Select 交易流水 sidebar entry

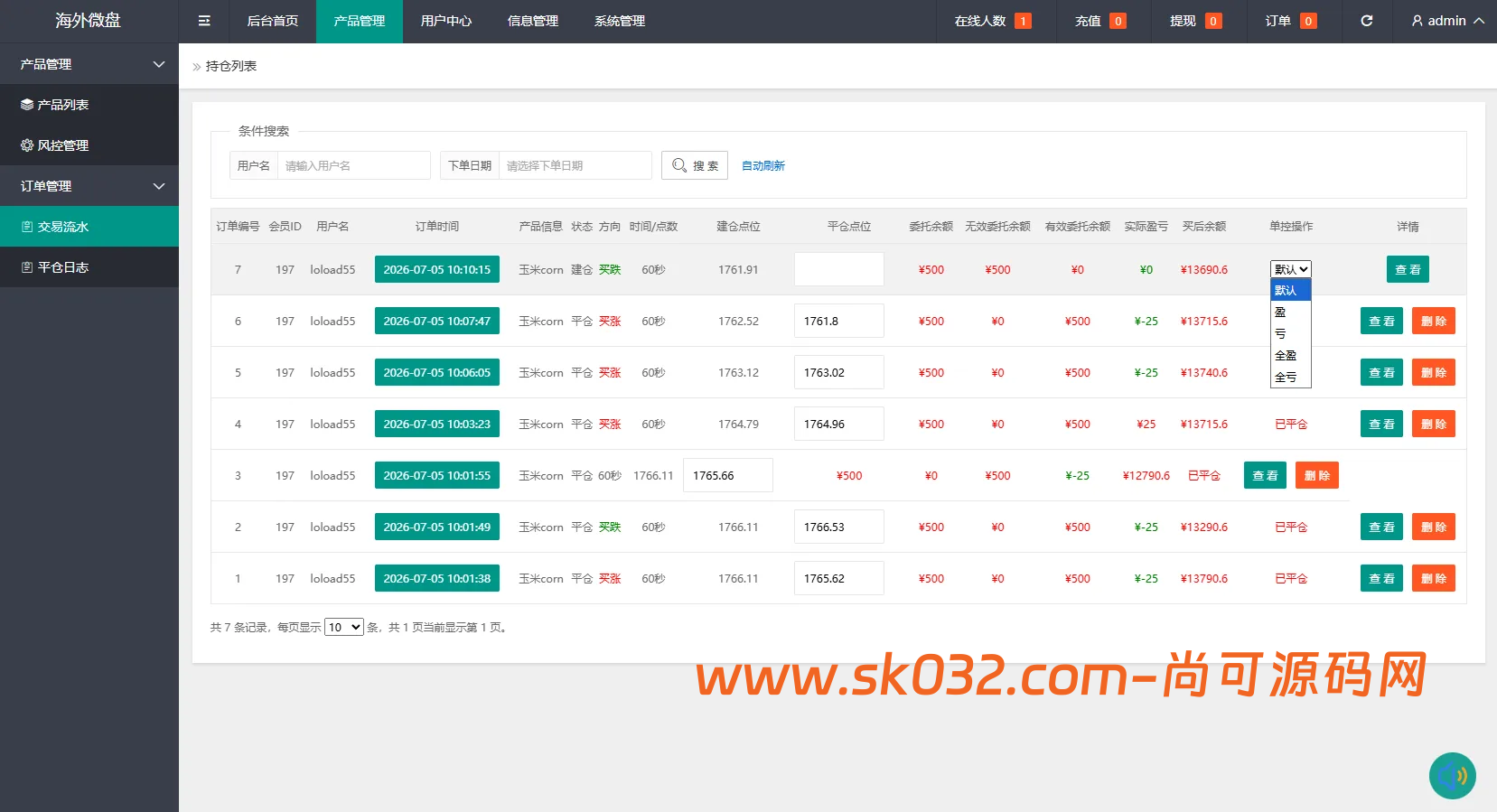89,227
